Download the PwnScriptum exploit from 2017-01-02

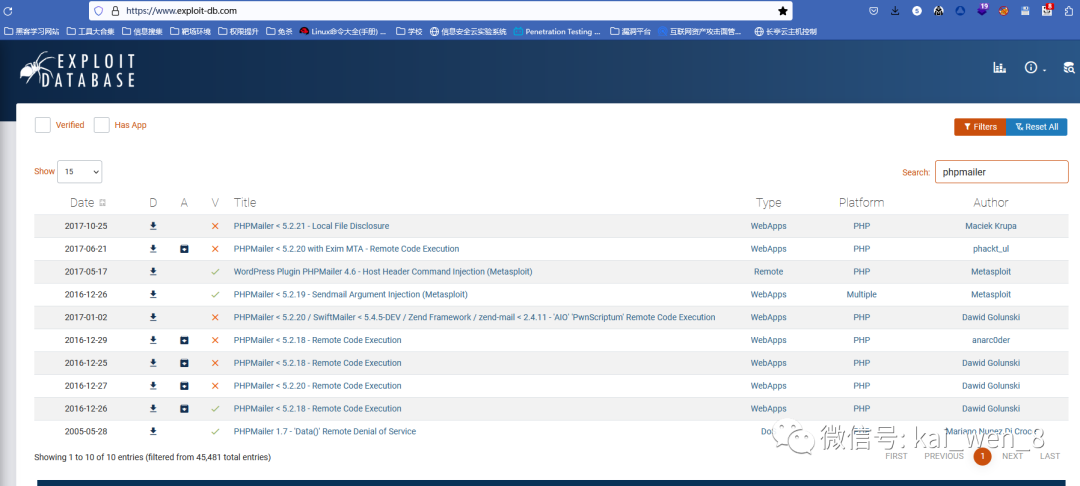click(153, 317)
